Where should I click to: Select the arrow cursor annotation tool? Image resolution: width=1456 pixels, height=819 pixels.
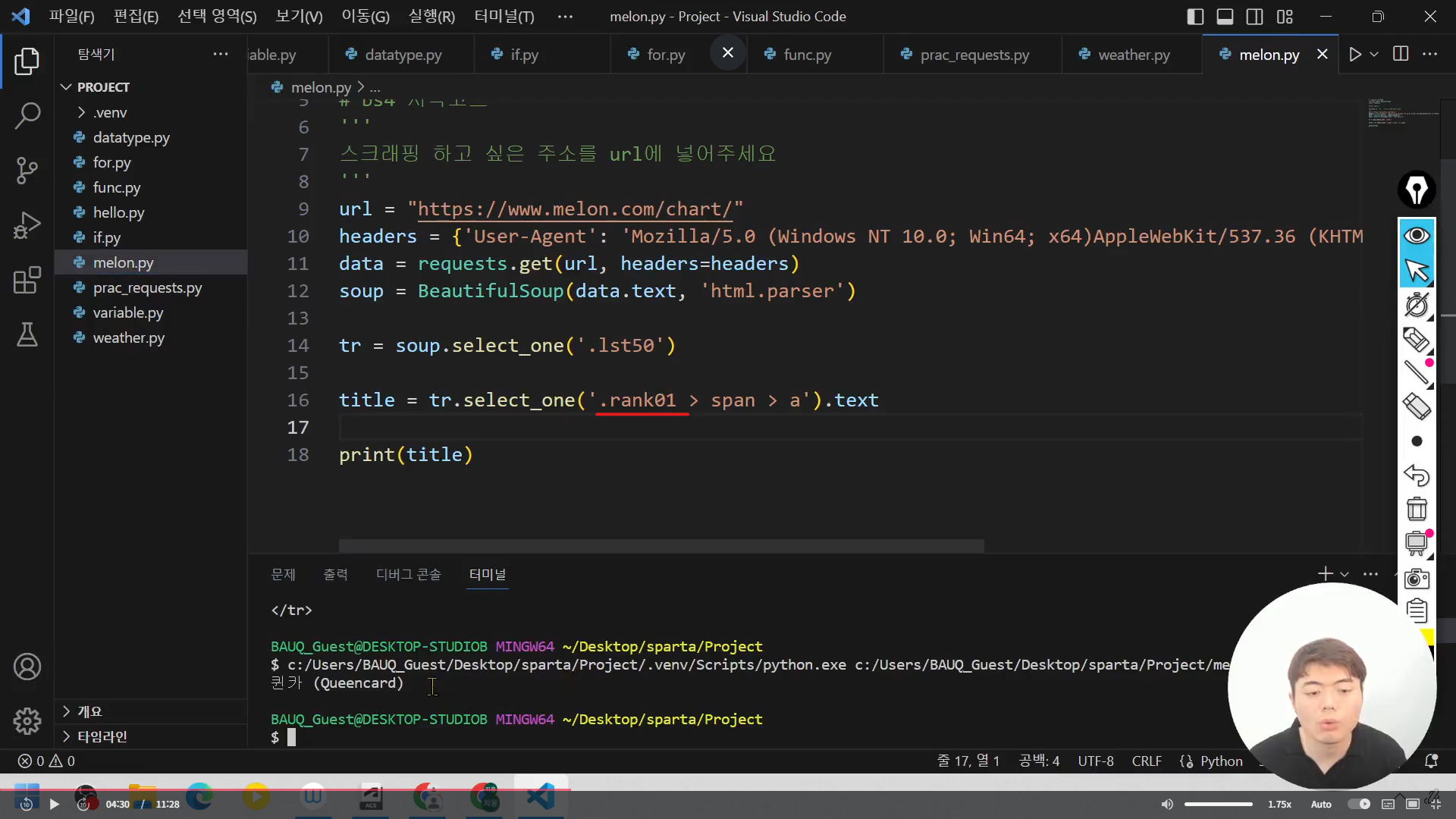(1417, 271)
